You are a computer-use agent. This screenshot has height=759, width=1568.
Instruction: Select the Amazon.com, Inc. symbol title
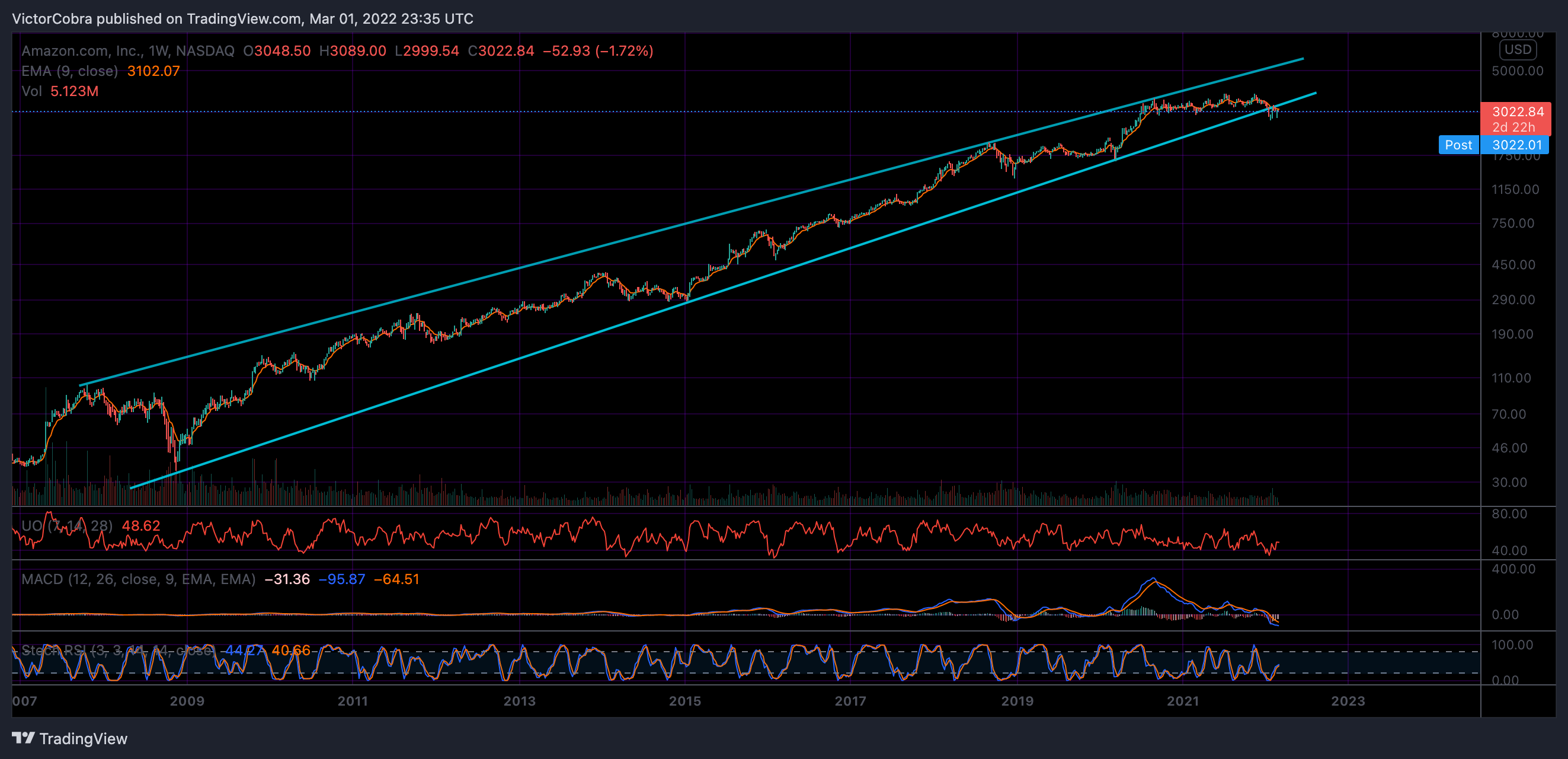click(128, 50)
